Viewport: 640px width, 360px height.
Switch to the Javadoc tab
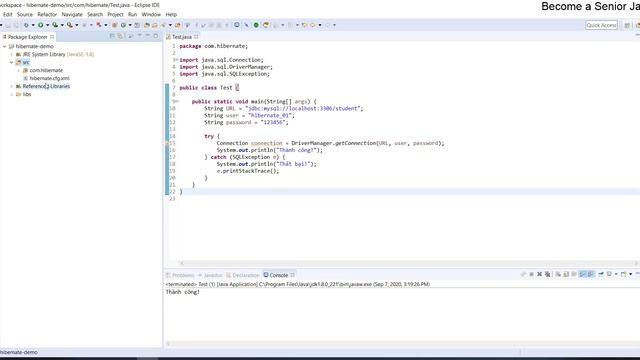[x=210, y=275]
